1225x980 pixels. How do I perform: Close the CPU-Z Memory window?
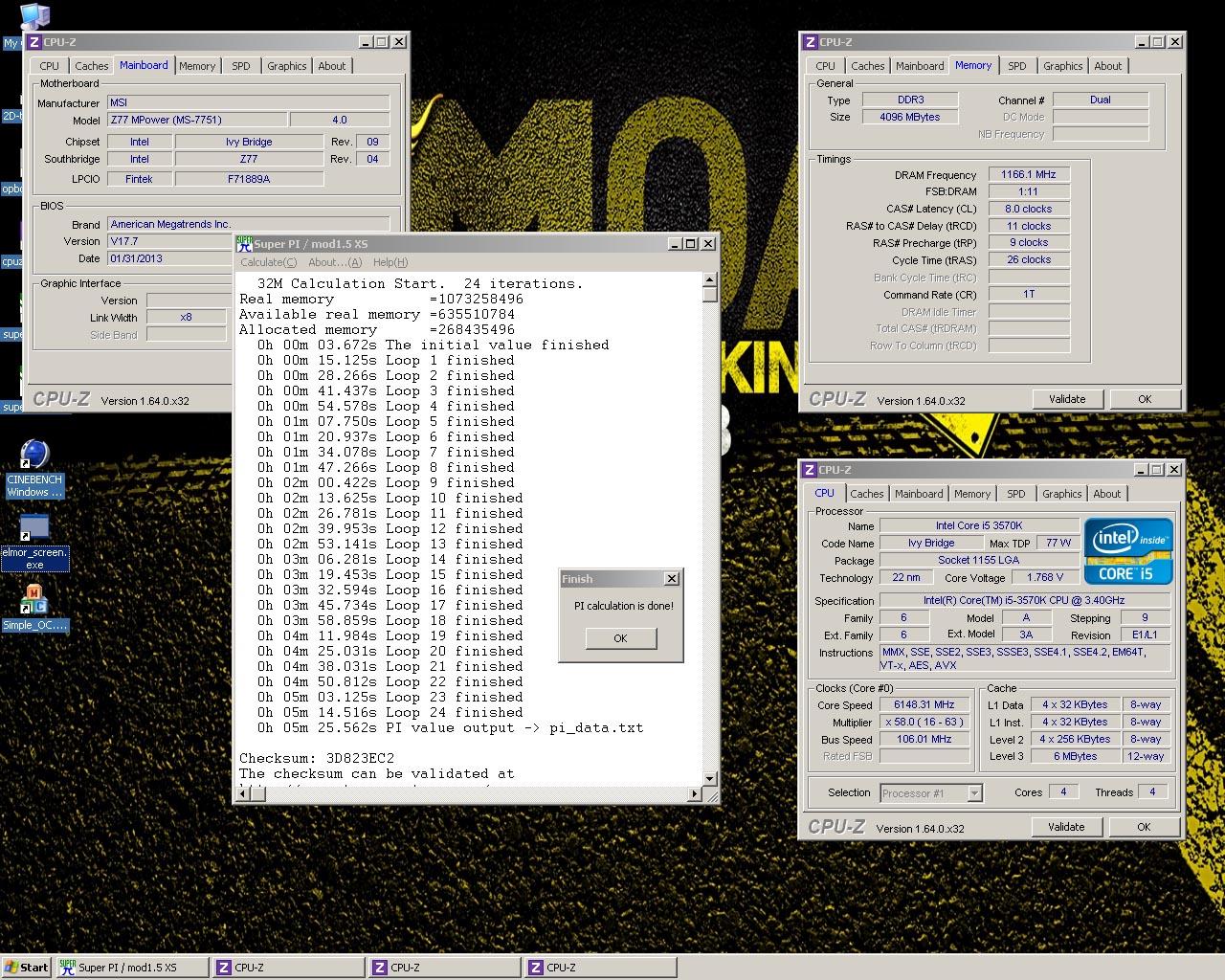[x=1175, y=42]
